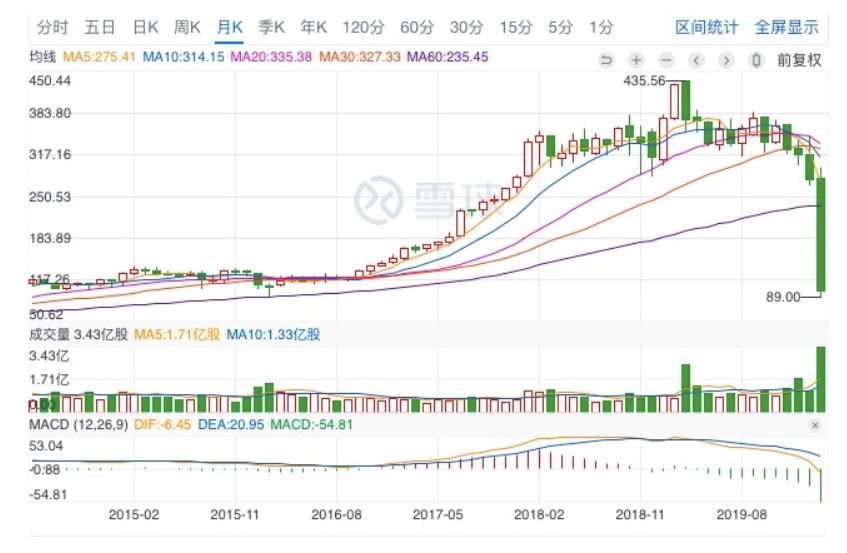Select the 60分 interval tab
The height and width of the screenshot is (553, 847).
pos(416,27)
